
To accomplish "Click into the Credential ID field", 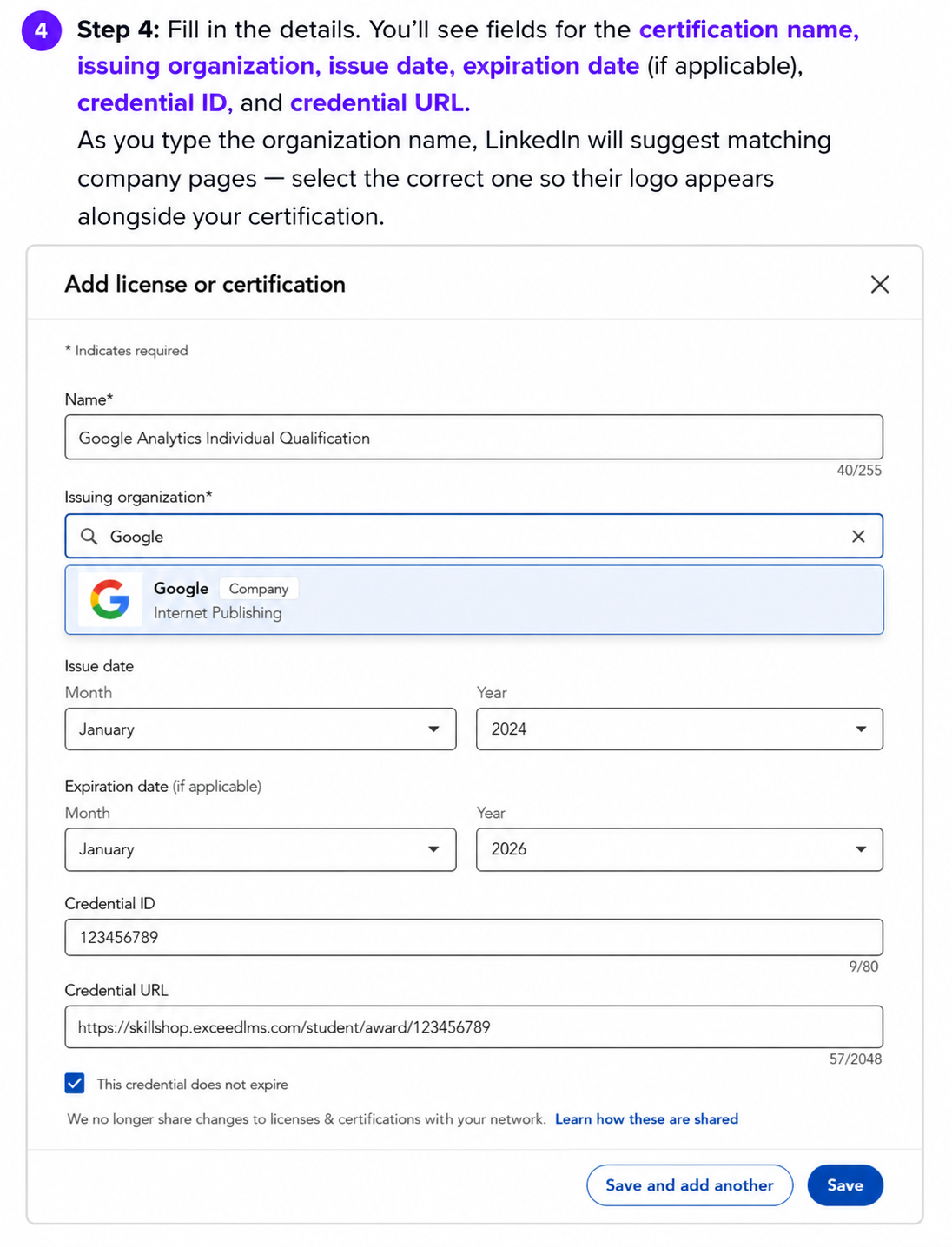I will tap(474, 937).
